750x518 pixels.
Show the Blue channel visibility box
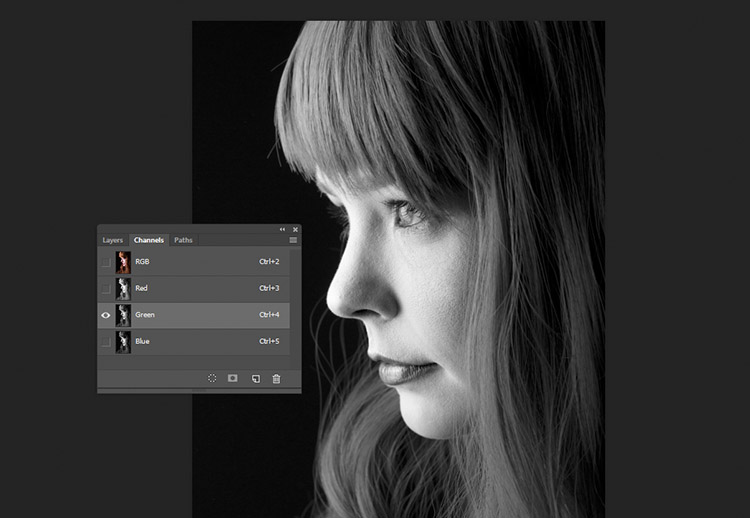106,342
